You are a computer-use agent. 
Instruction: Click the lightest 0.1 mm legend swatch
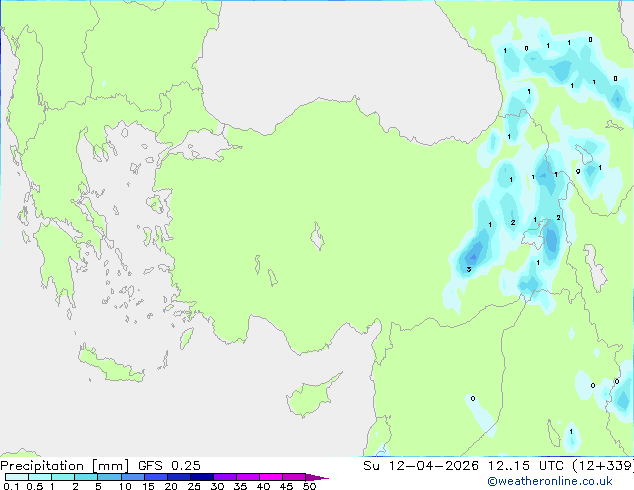pos(17,477)
